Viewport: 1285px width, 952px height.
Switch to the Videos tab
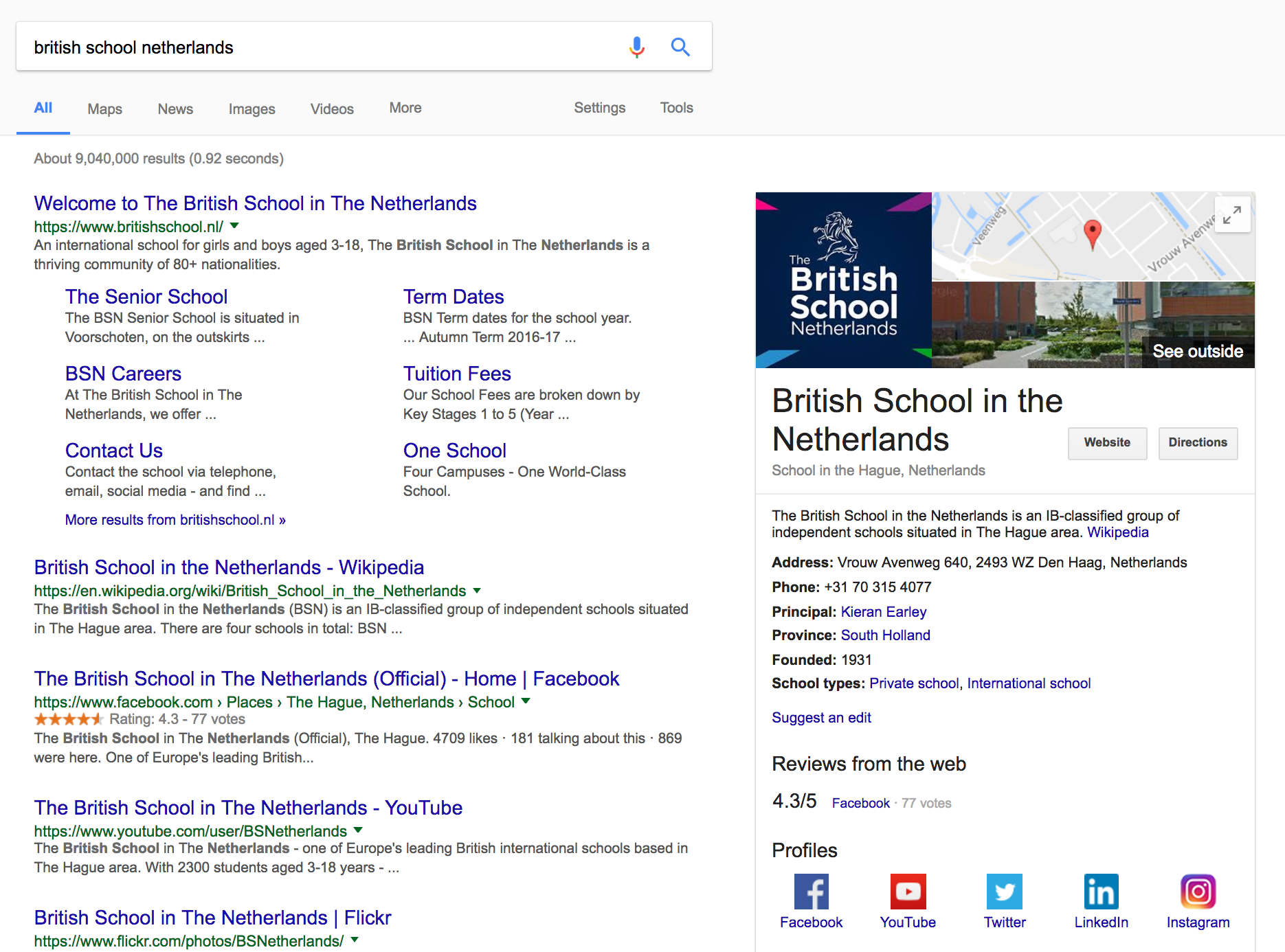point(332,109)
